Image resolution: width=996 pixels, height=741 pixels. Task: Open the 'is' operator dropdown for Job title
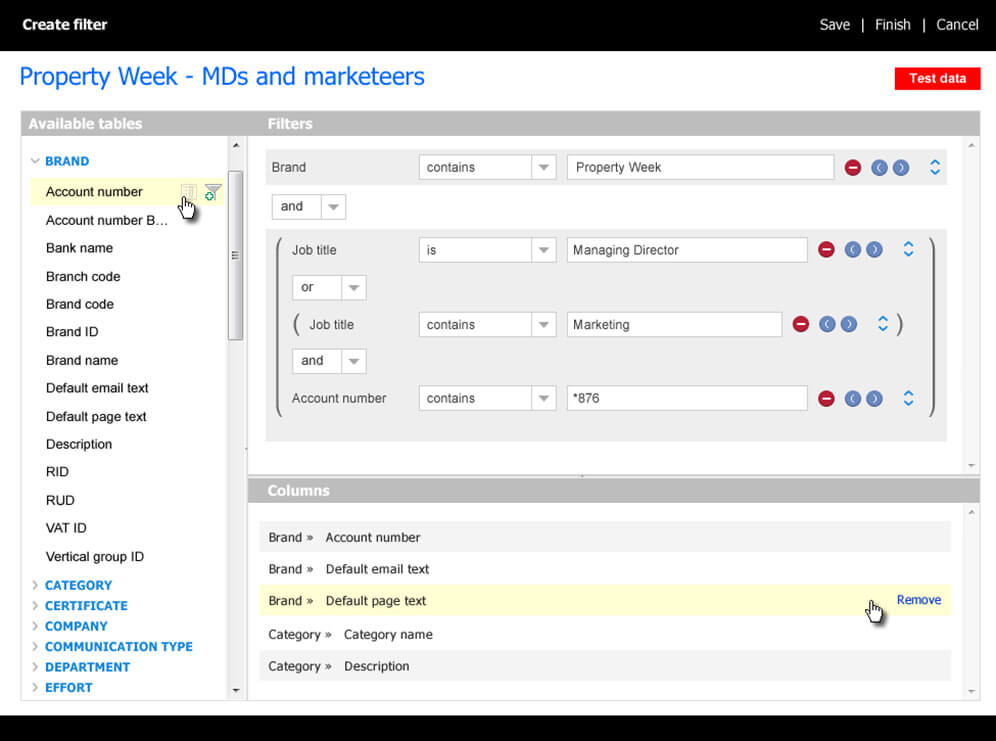pos(543,250)
